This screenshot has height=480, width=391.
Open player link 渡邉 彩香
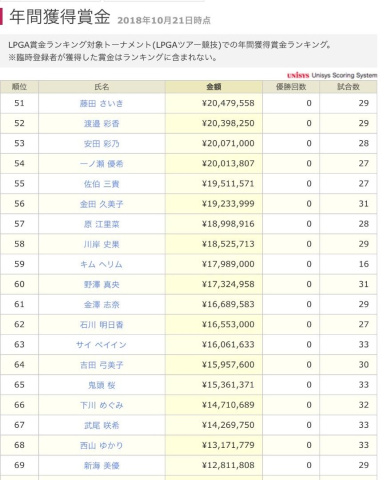coord(101,124)
